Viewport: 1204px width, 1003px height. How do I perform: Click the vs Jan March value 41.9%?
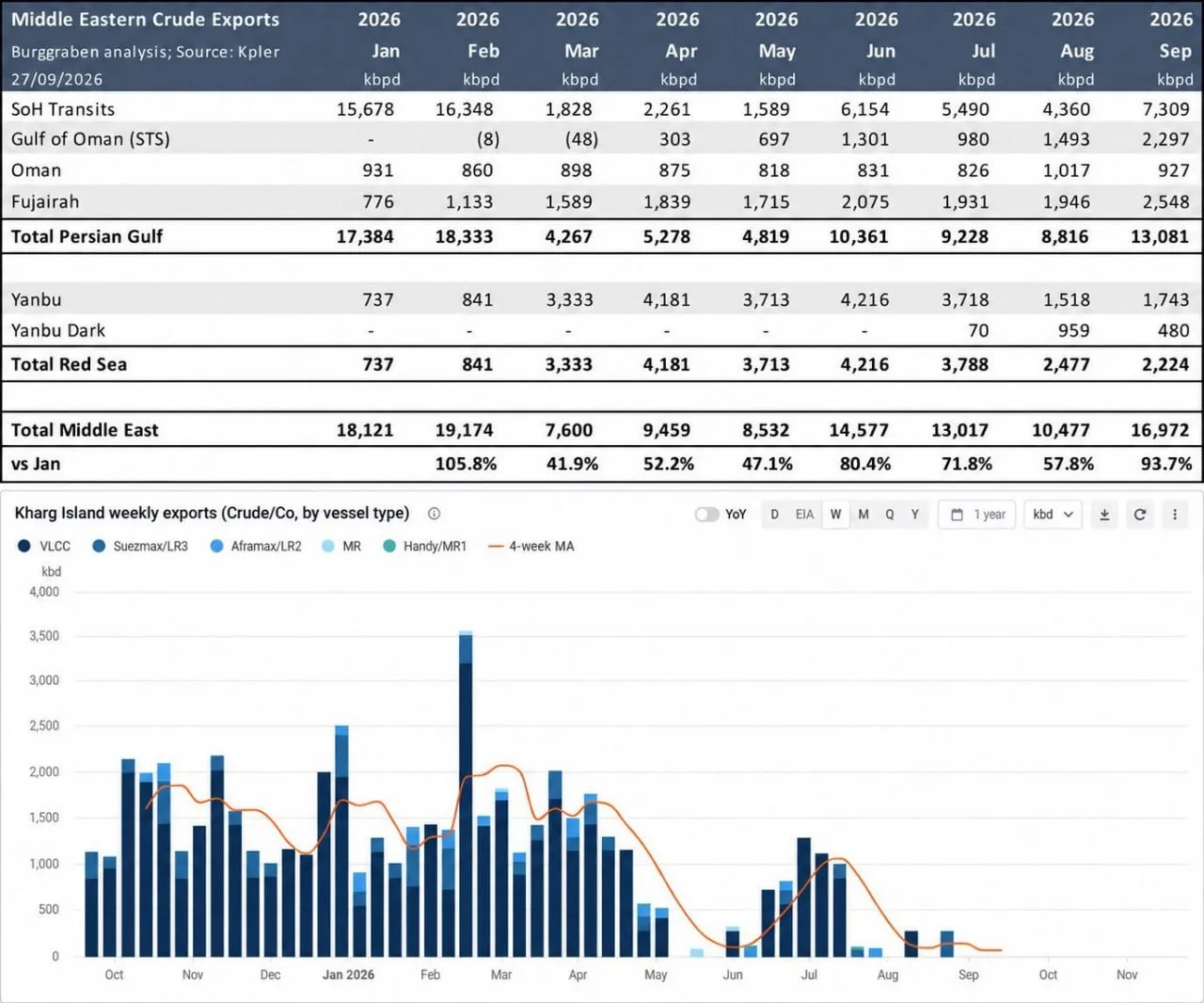click(572, 464)
